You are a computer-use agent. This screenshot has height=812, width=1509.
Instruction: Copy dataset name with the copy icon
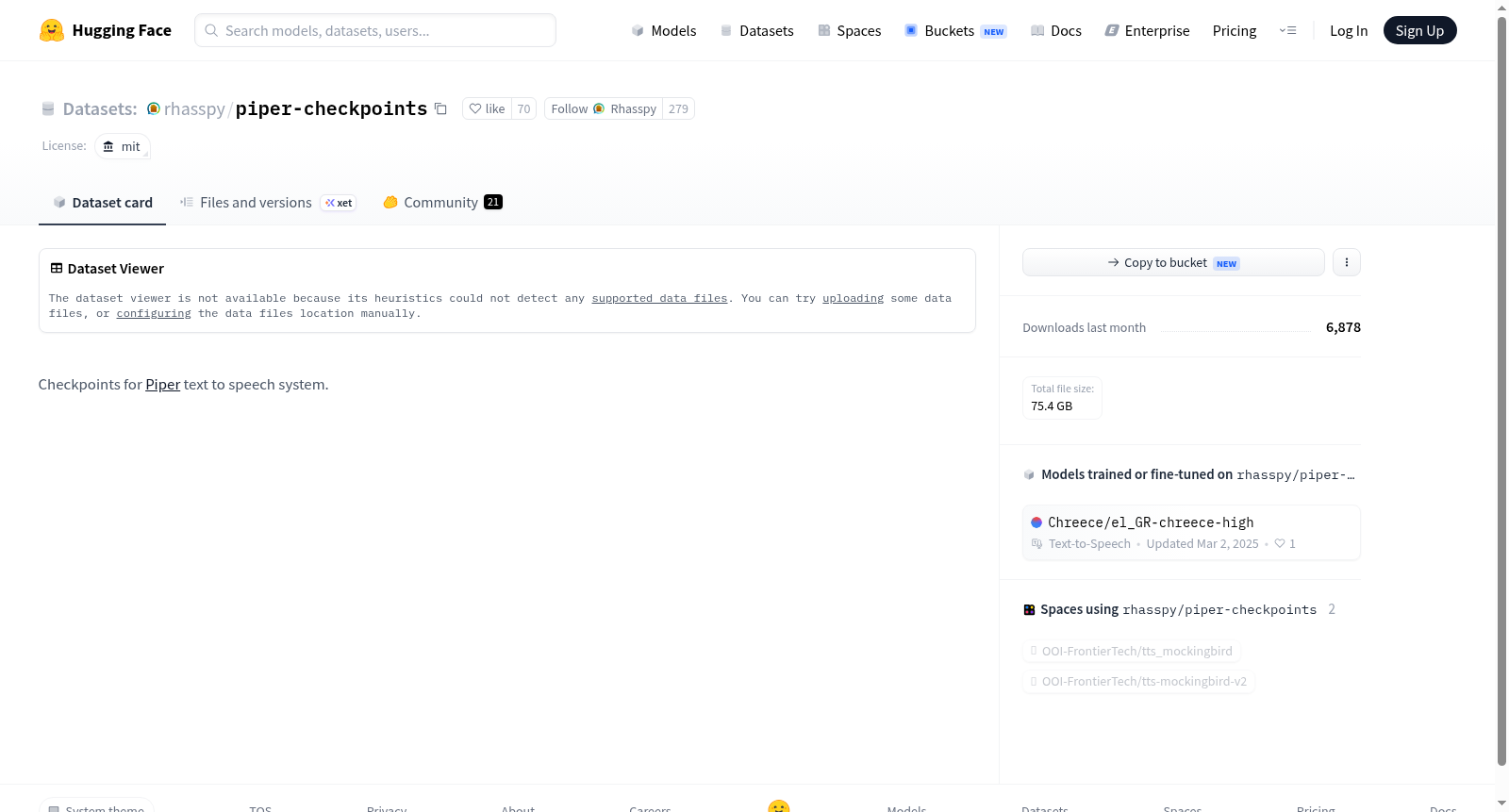point(440,108)
